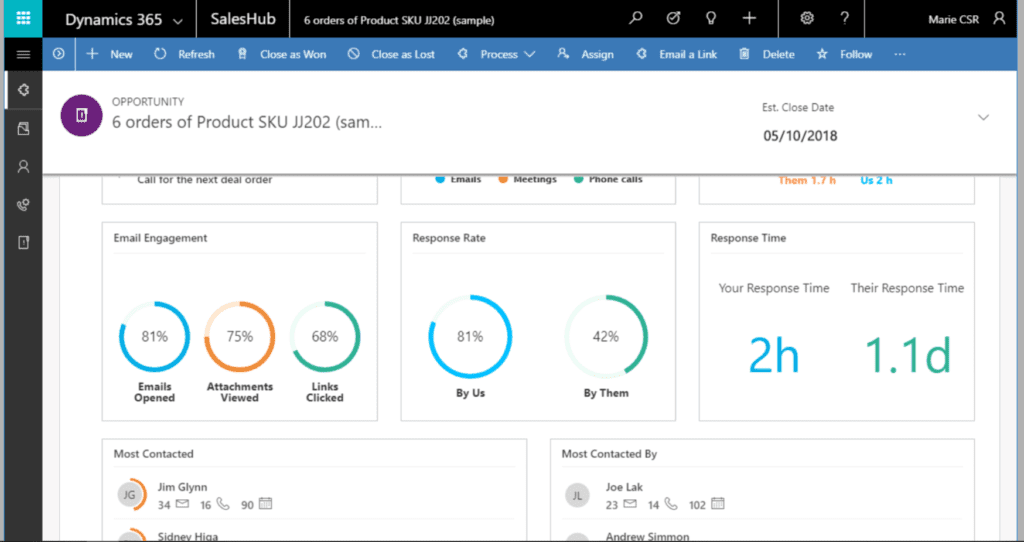Viewport: 1024px width, 542px height.
Task: Click the lightbulb assistant icon
Action: (711, 19)
